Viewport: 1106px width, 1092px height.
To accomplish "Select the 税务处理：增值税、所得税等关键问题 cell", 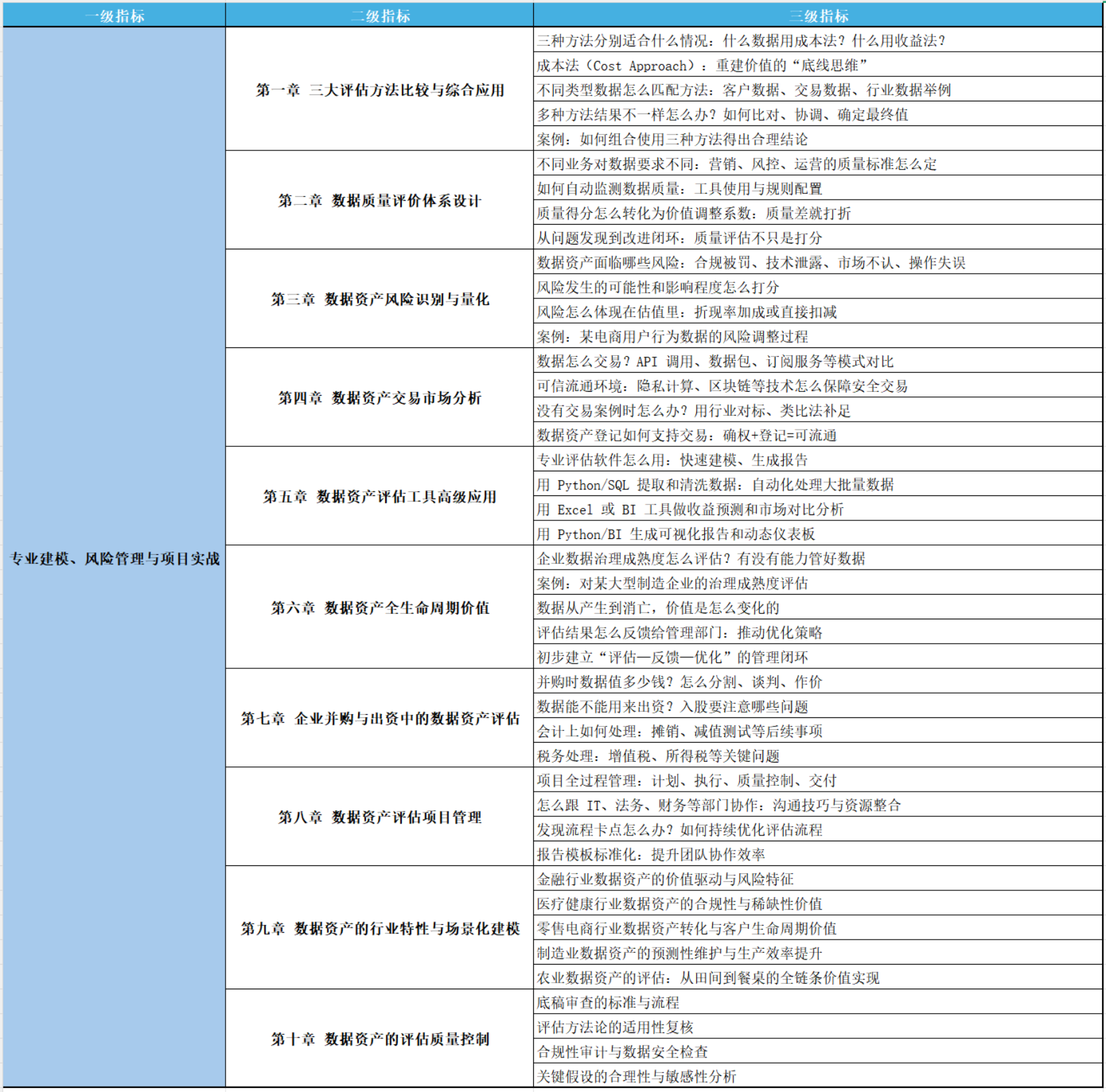I will pyautogui.click(x=658, y=756).
